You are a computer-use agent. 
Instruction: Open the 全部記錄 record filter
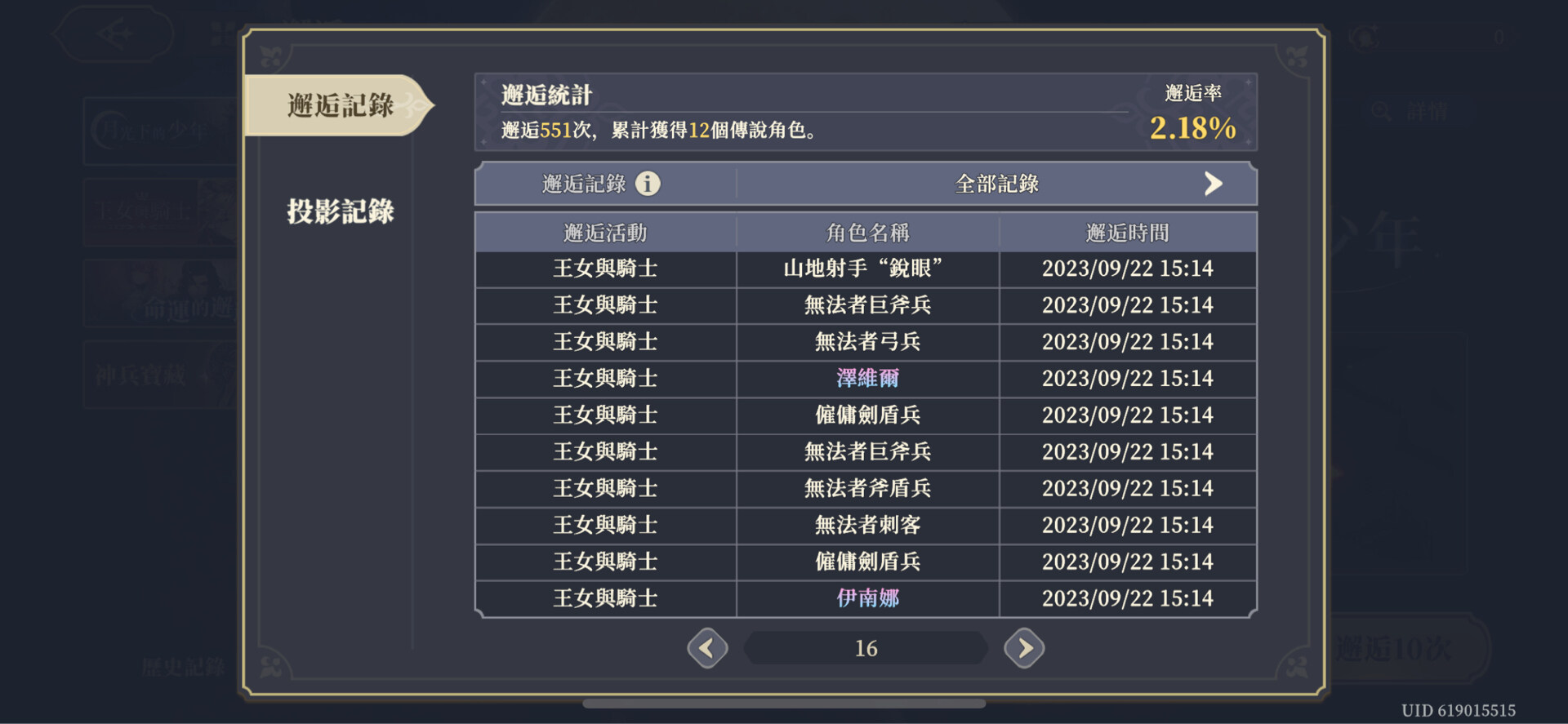[996, 184]
